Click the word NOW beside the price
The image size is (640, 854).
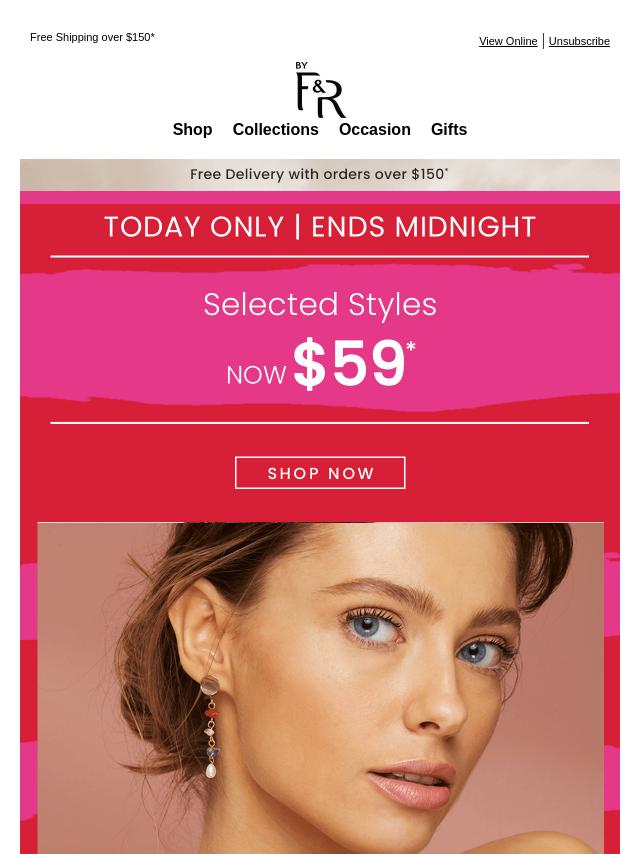[256, 375]
